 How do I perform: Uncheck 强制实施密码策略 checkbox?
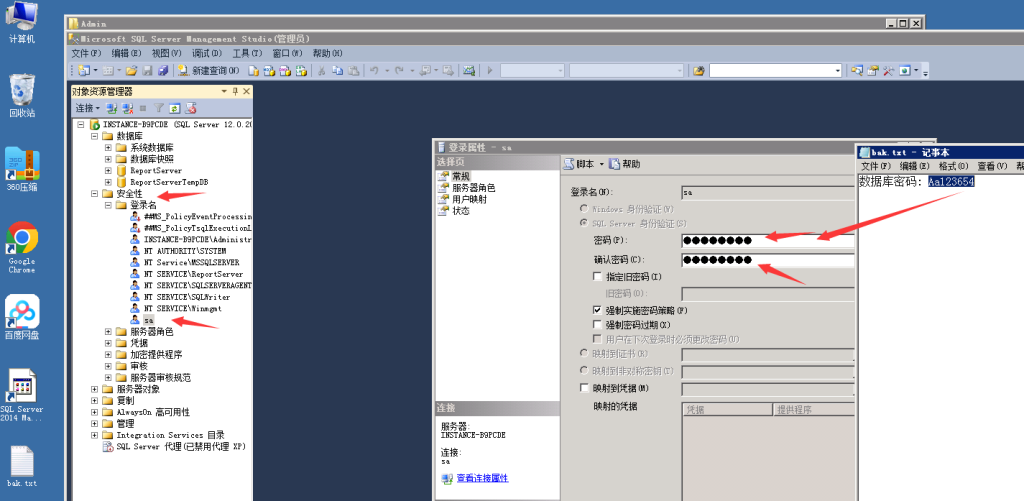pyautogui.click(x=597, y=311)
